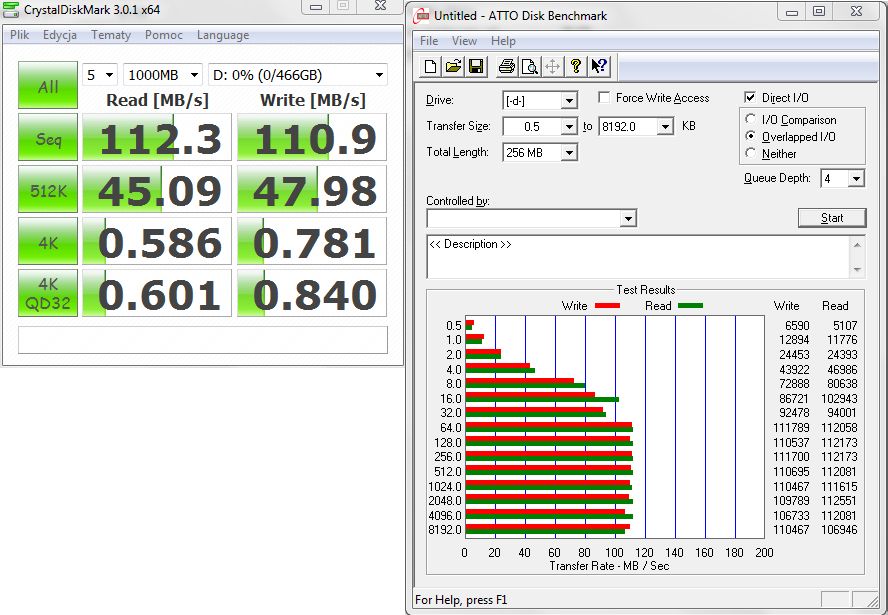Open the Pomoc menu

[x=164, y=35]
